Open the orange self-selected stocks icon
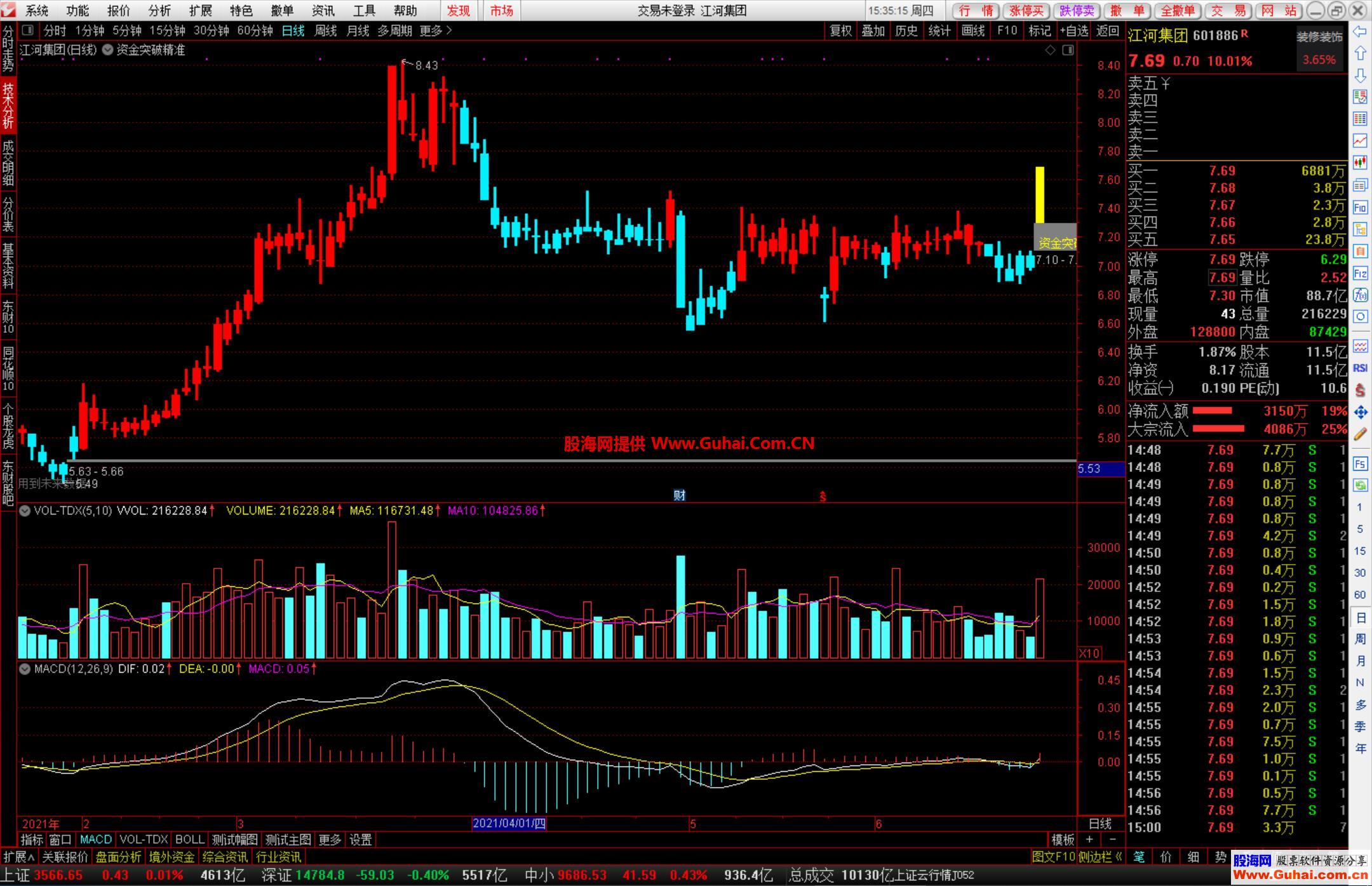This screenshot has height=886, width=1372. tap(1360, 251)
